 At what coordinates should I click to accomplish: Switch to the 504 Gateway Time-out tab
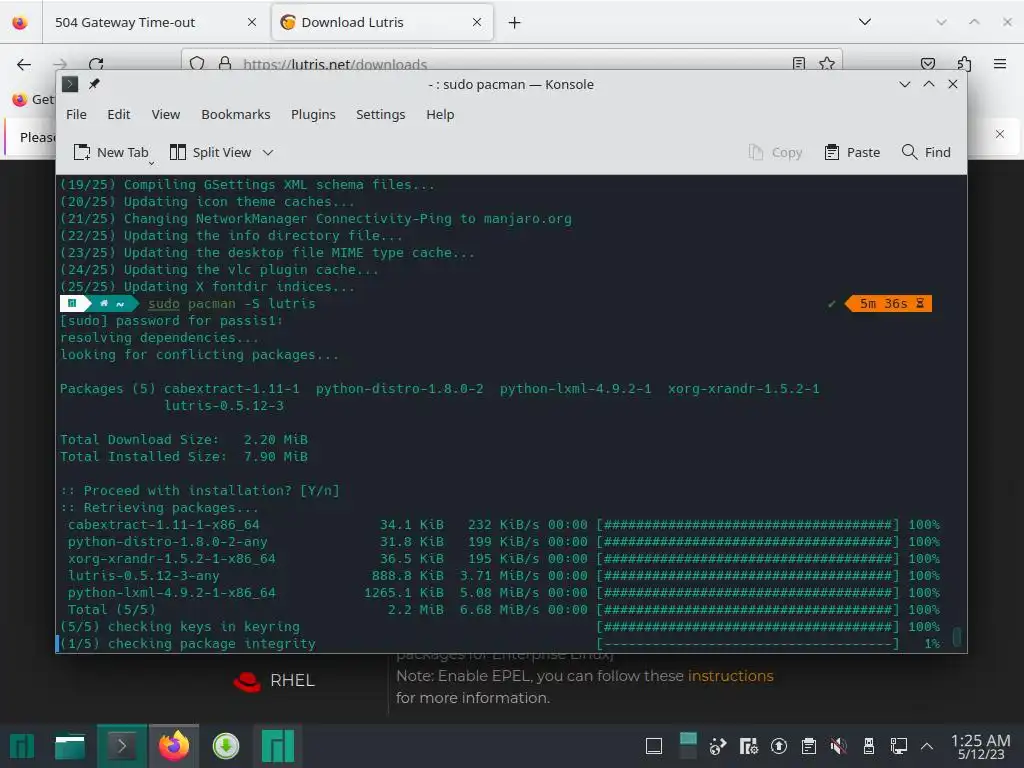(x=125, y=22)
